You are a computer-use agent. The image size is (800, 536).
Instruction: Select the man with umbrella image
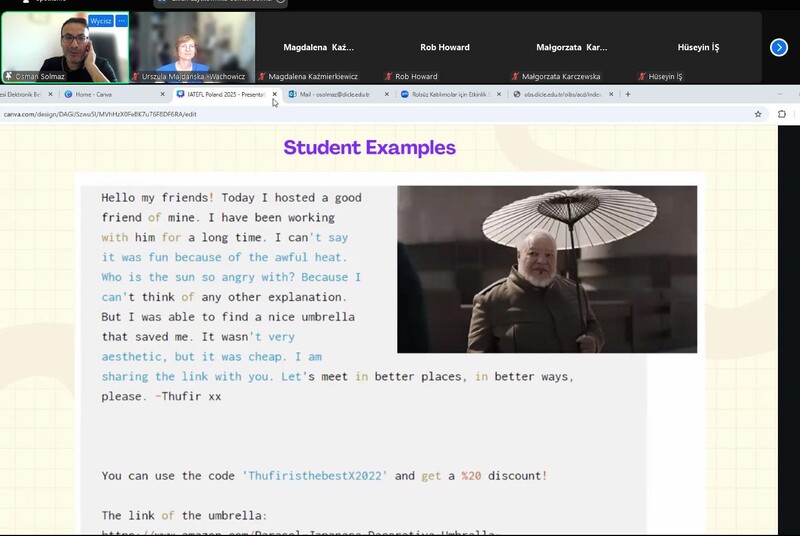(x=547, y=269)
